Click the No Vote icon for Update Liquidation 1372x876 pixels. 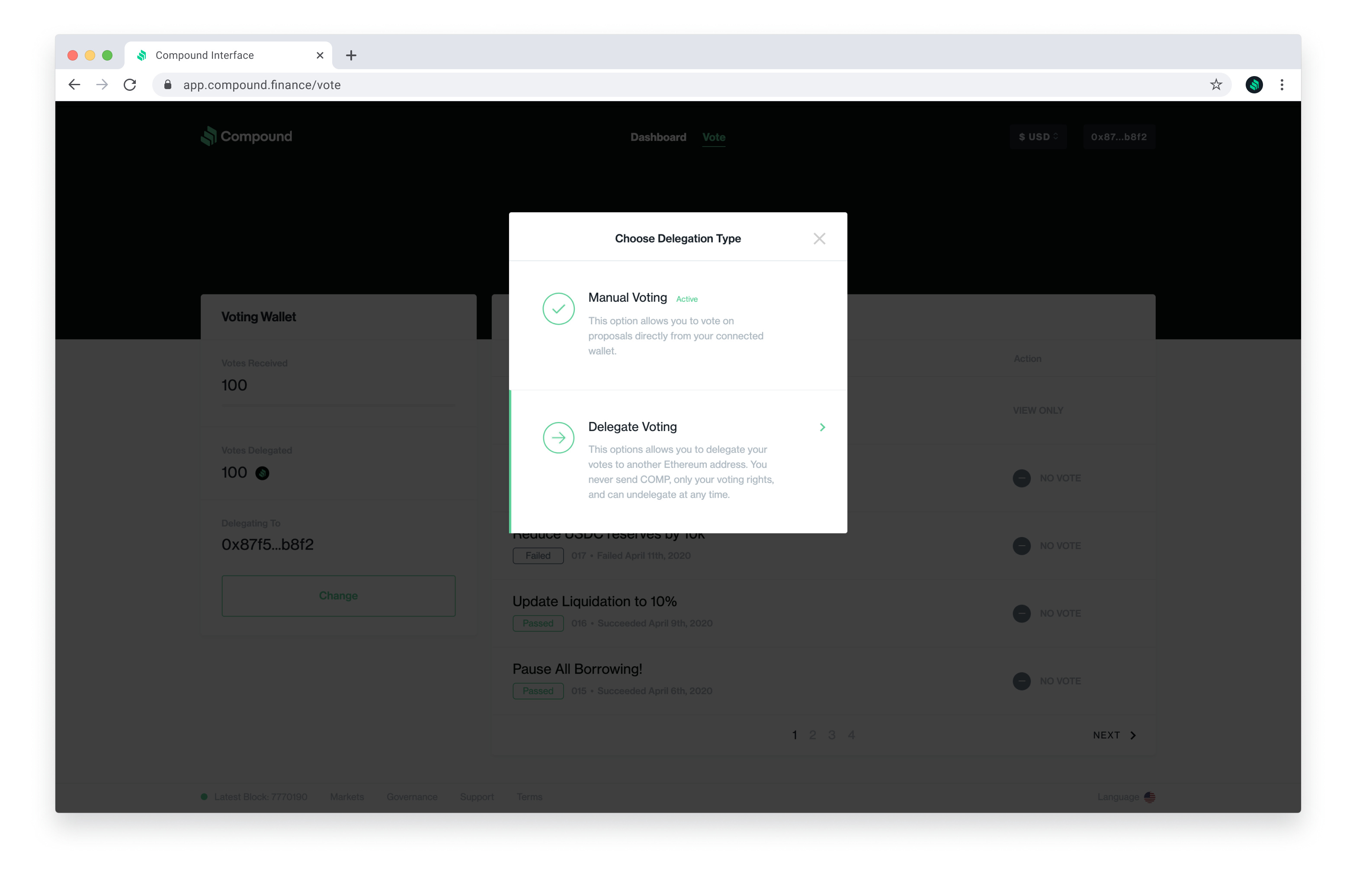[1021, 614]
